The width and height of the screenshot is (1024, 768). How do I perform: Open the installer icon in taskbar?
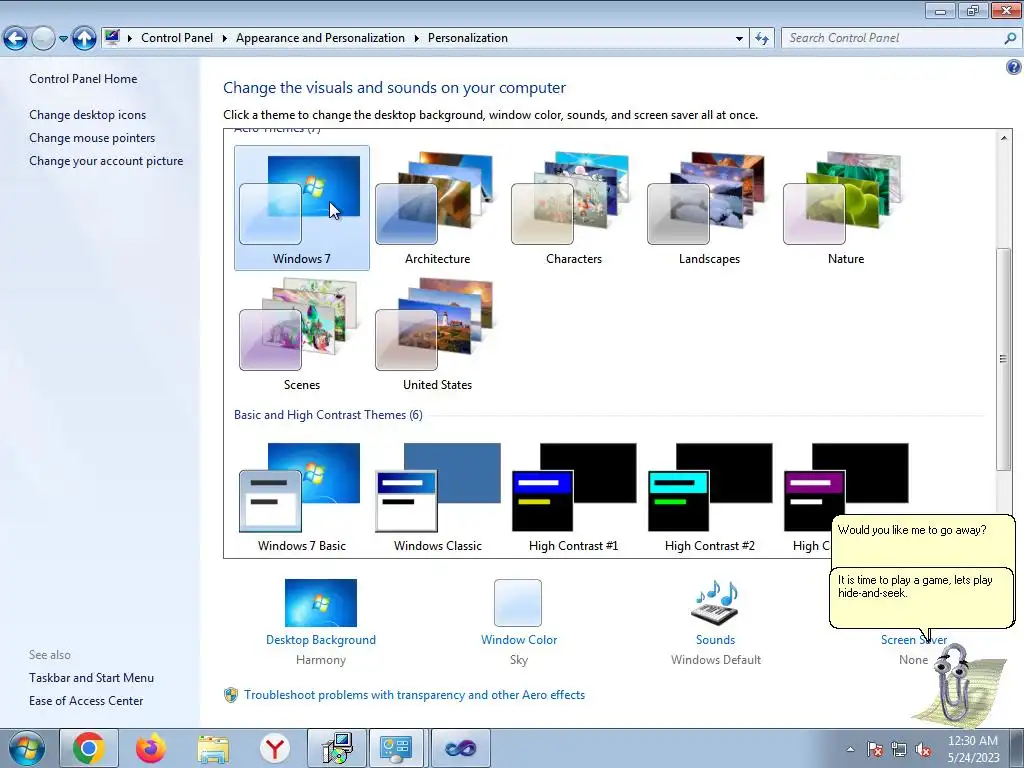[x=337, y=748]
